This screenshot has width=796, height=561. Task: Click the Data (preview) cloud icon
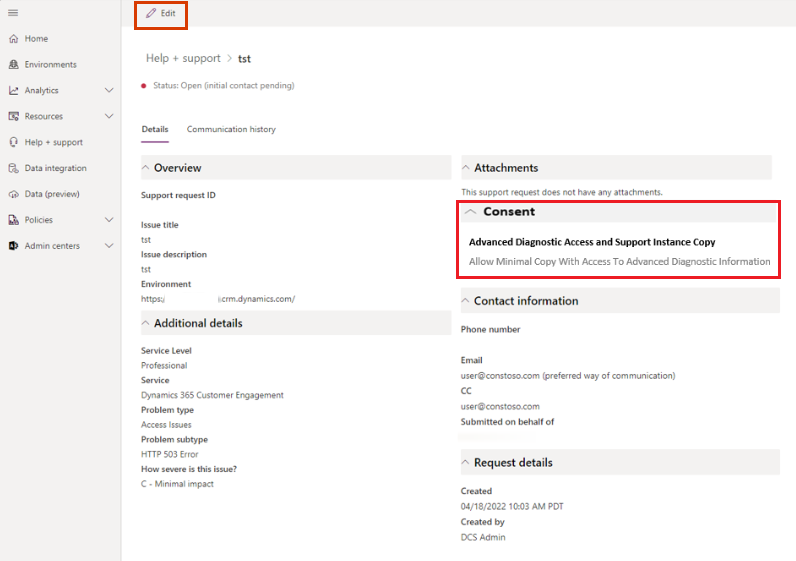(x=14, y=194)
